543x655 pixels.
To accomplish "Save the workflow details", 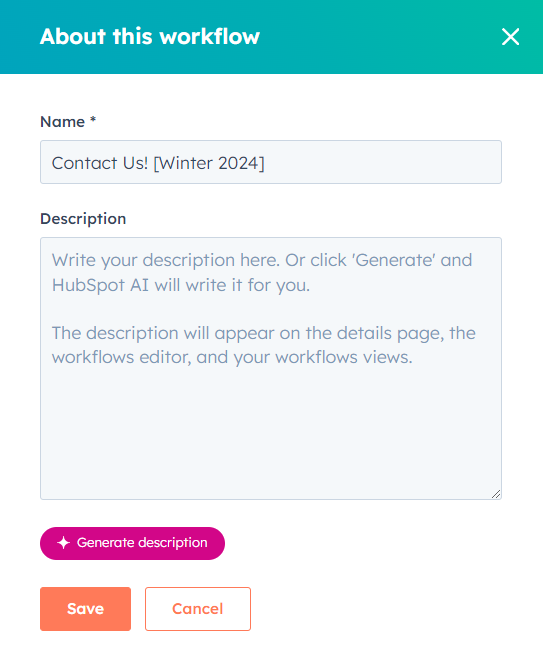I will tap(85, 609).
